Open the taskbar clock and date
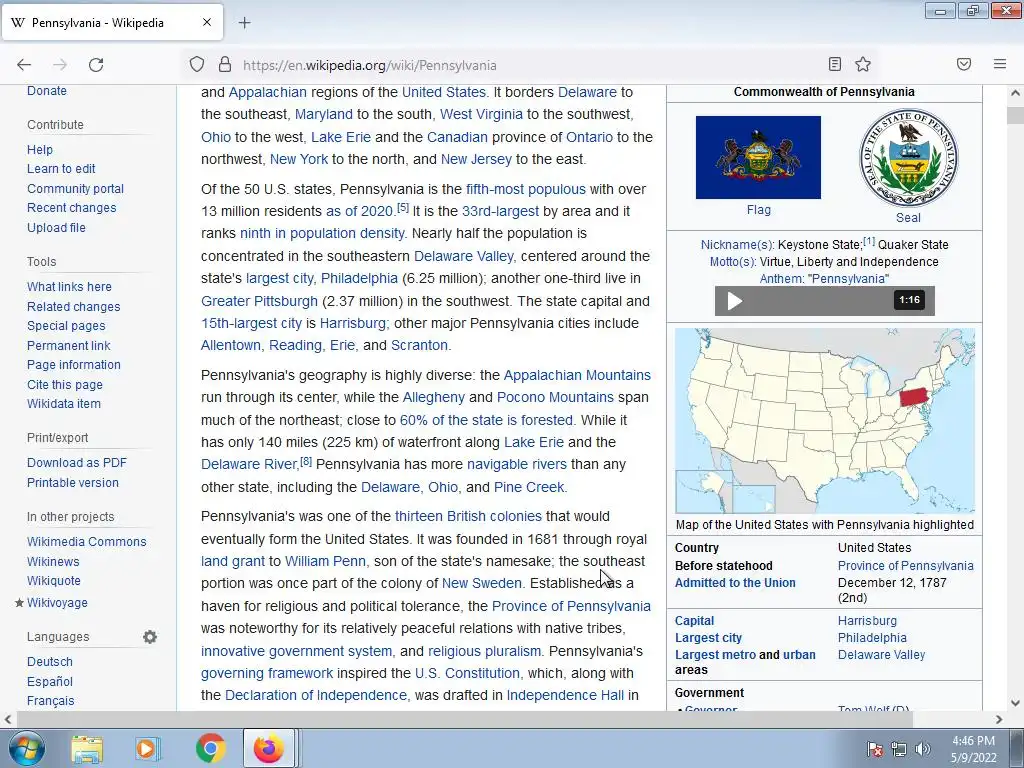The image size is (1024, 768). (973, 749)
